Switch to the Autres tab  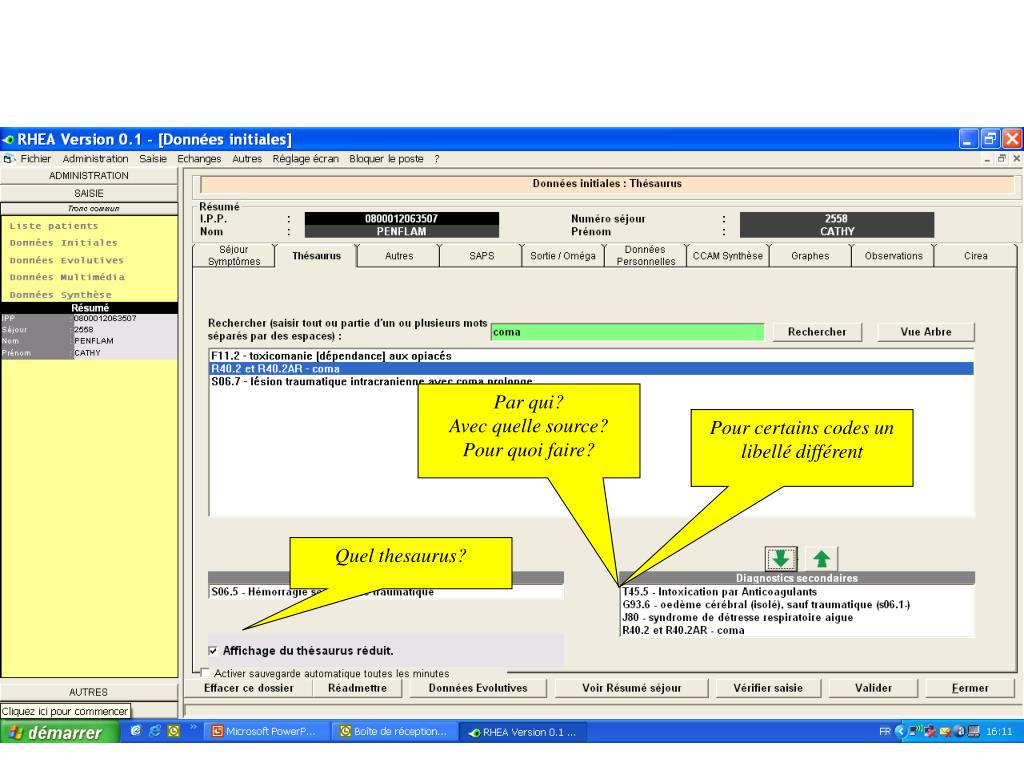click(399, 255)
